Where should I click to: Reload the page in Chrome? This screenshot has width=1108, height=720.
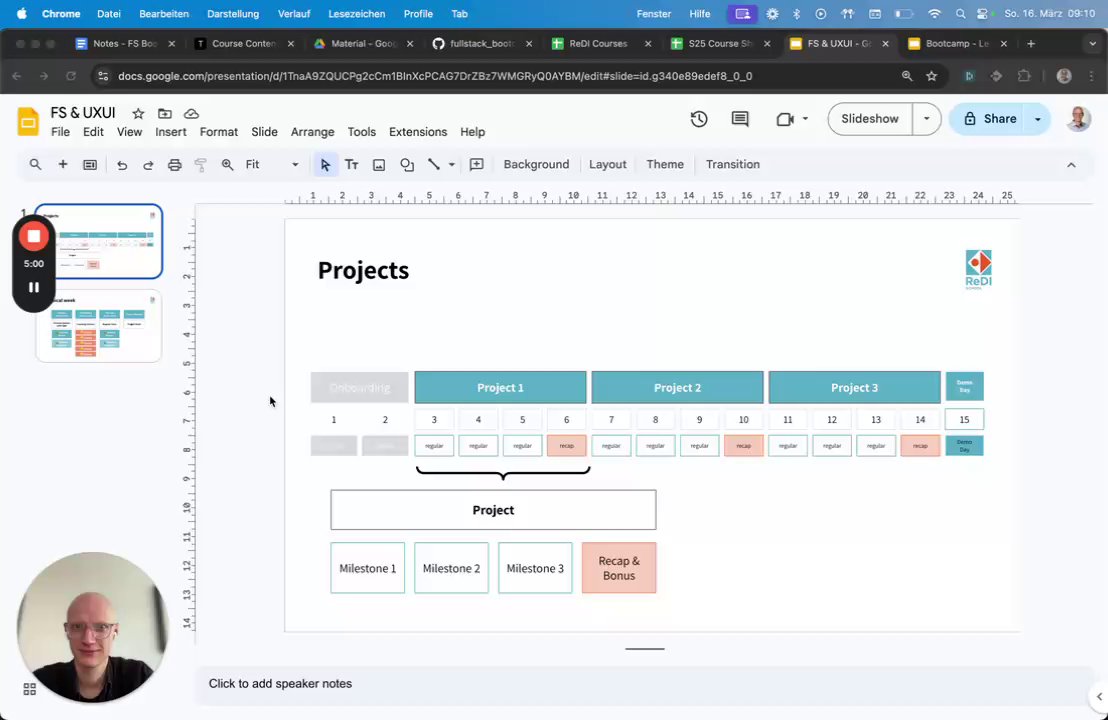click(x=71, y=76)
